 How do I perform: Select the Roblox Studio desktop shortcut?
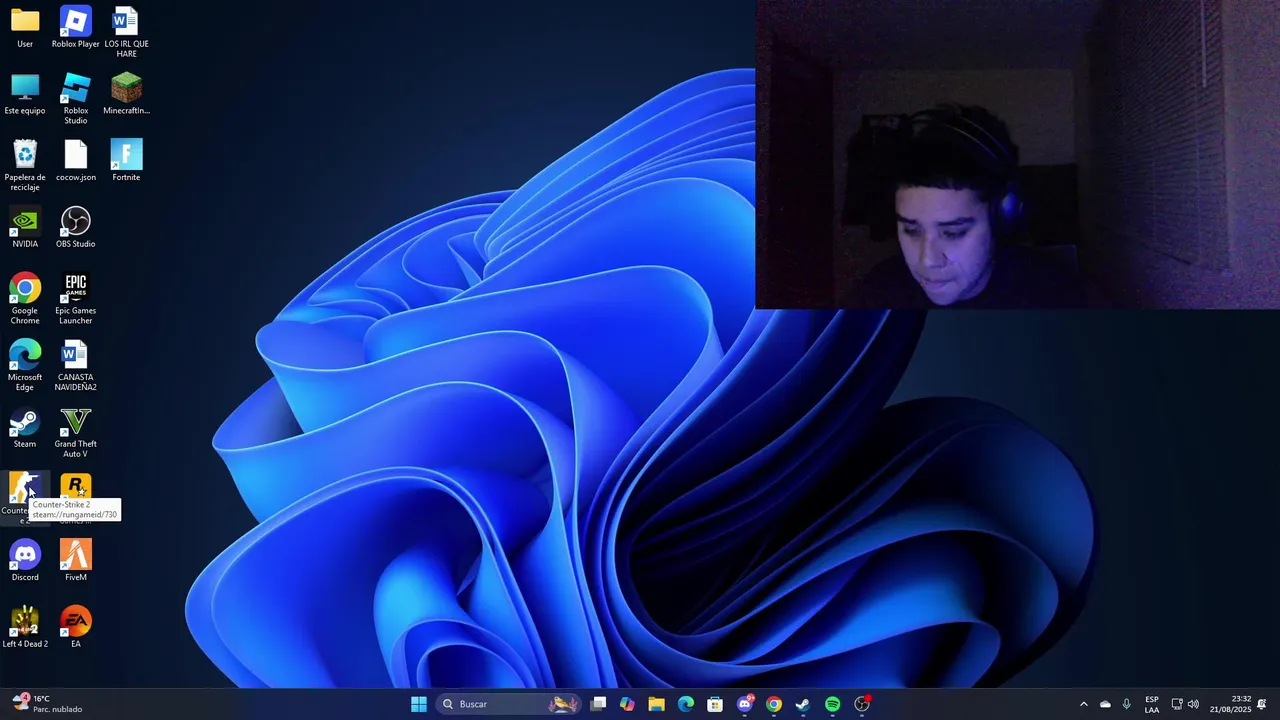pyautogui.click(x=76, y=99)
